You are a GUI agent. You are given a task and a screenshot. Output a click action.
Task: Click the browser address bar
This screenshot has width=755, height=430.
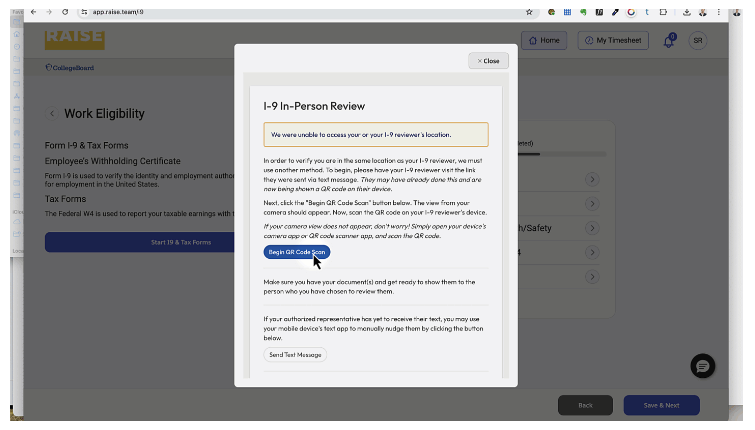[300, 12]
